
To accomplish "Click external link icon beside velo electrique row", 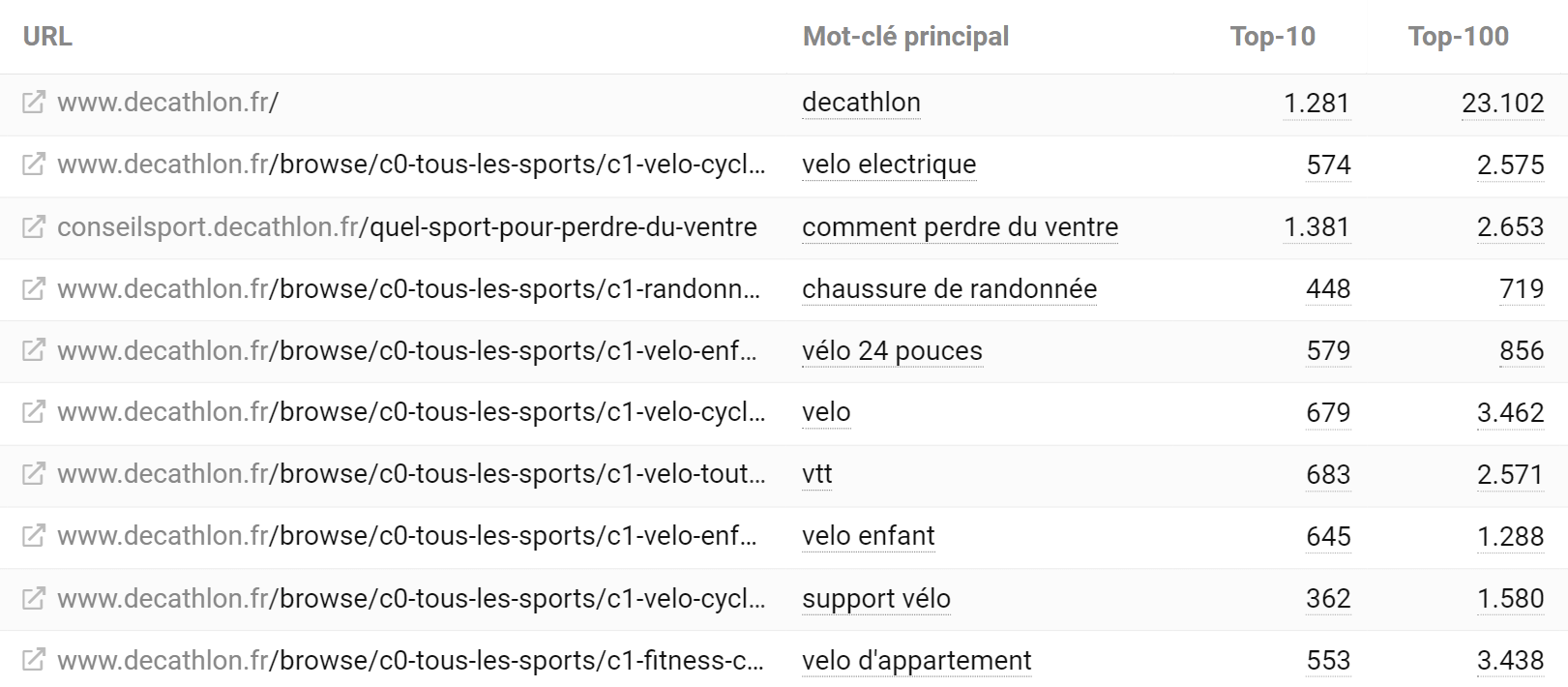I will [33, 164].
